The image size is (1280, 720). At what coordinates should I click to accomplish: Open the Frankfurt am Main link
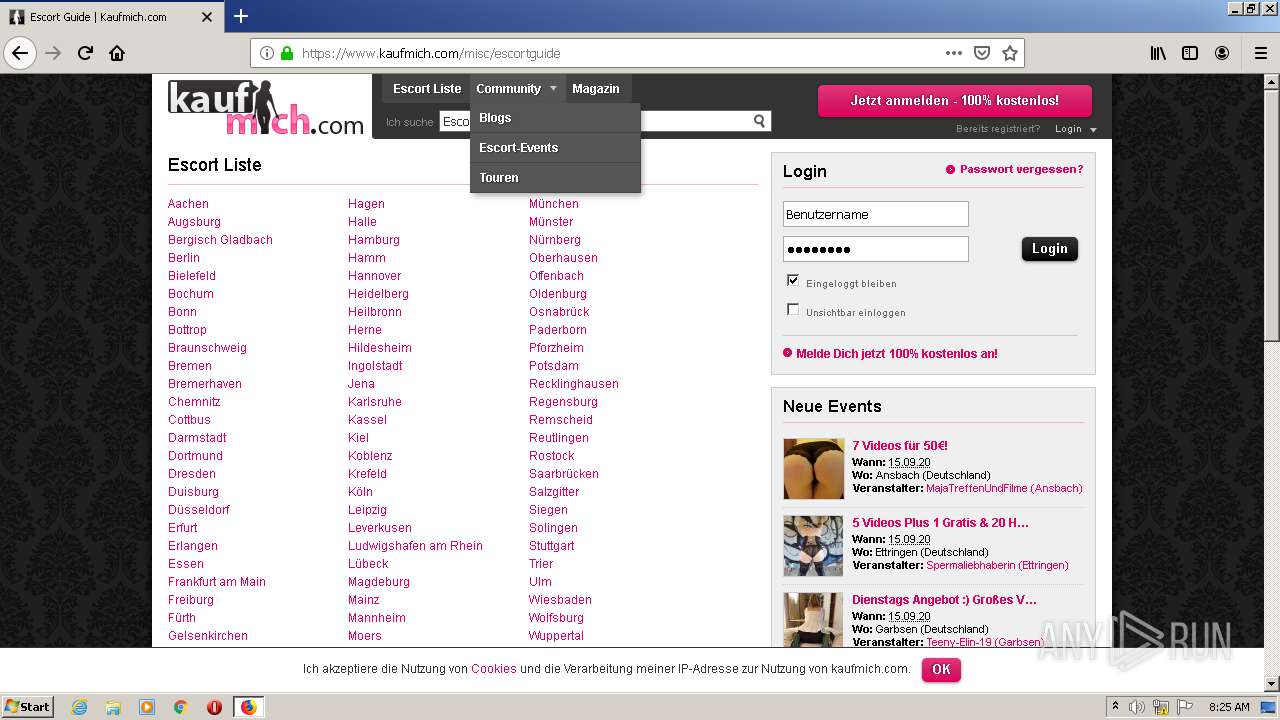pyautogui.click(x=217, y=581)
